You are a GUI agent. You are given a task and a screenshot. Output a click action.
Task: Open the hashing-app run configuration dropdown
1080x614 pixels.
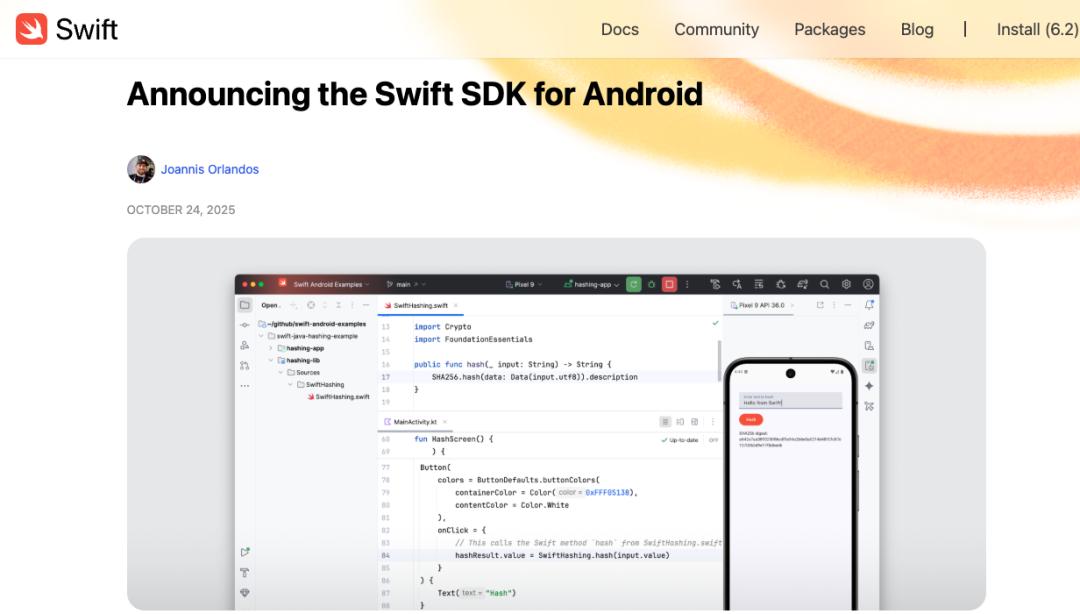pyautogui.click(x=591, y=284)
